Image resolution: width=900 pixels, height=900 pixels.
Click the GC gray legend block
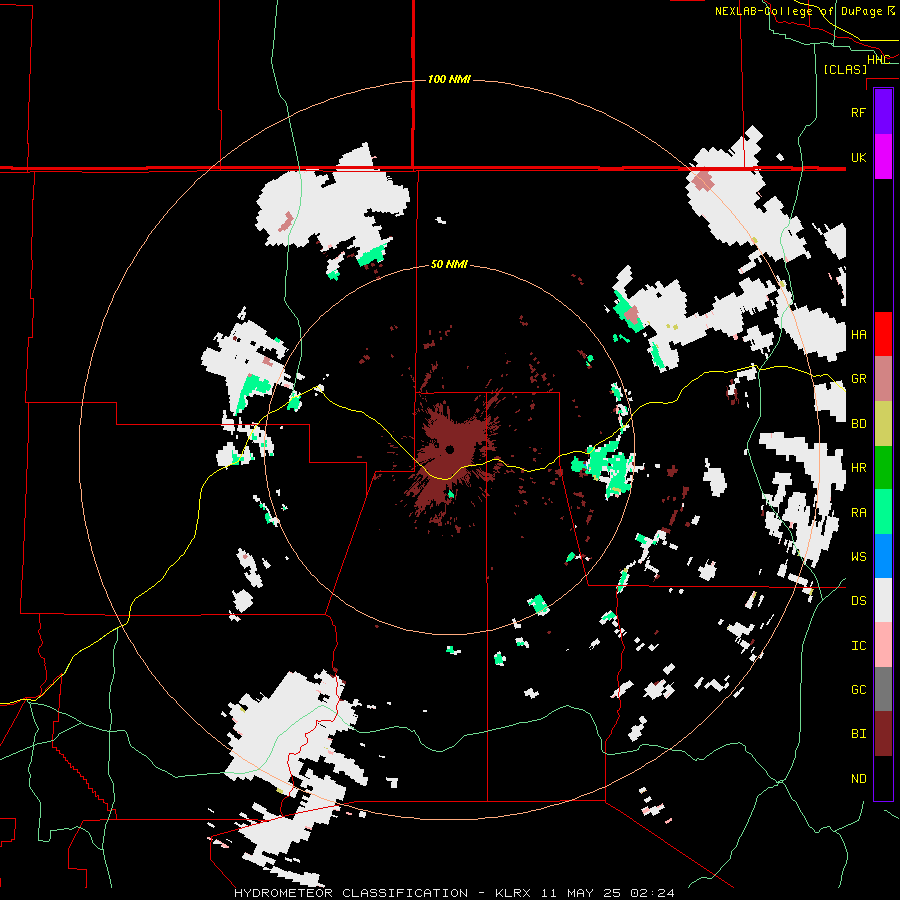pos(883,689)
